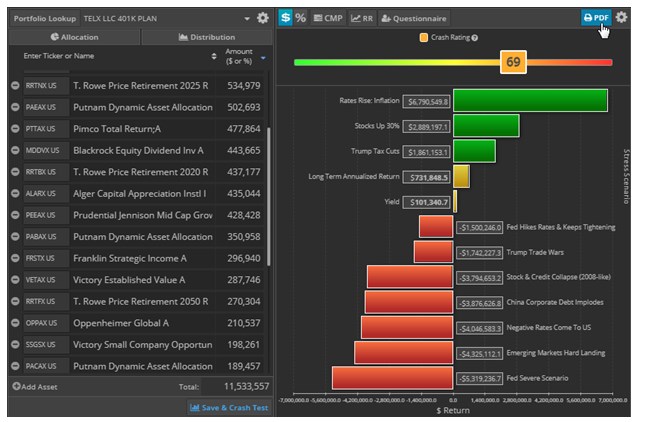648x422 pixels.
Task: Export report with the PDF button
Action: click(x=596, y=17)
